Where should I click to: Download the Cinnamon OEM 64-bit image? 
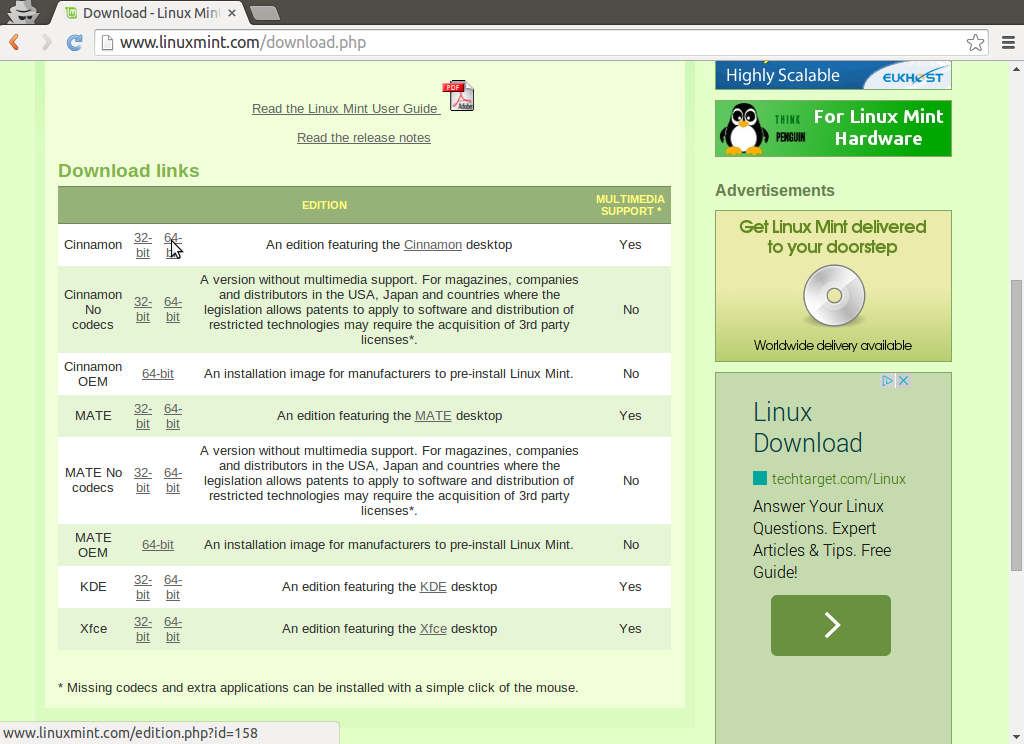click(157, 373)
